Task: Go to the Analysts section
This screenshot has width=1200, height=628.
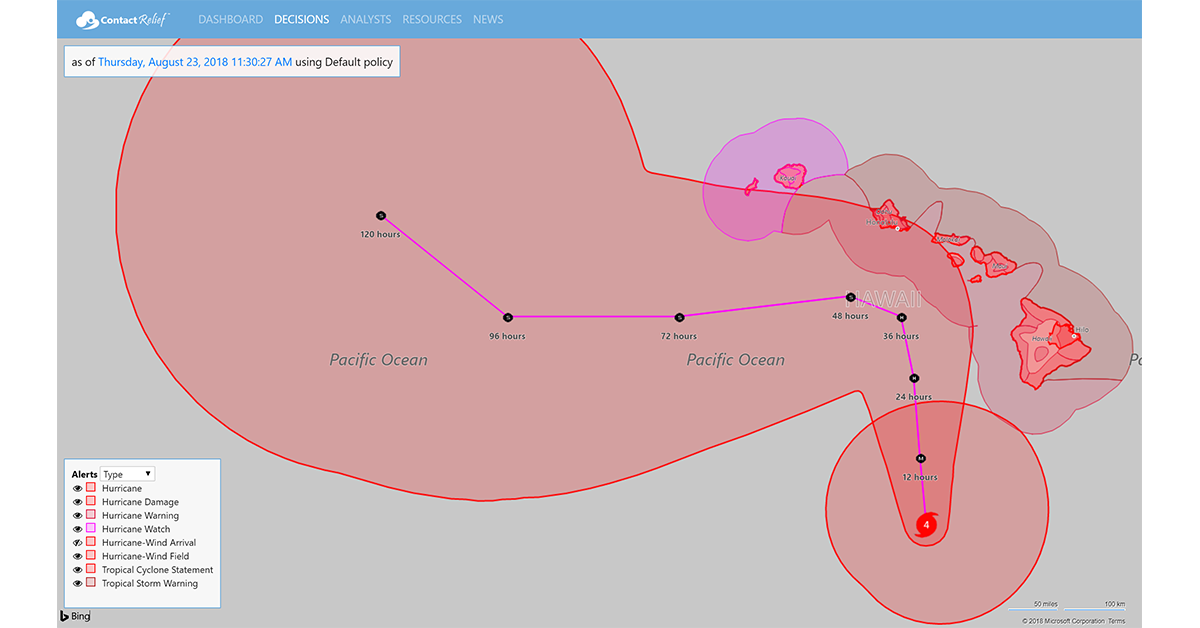Action: tap(365, 19)
